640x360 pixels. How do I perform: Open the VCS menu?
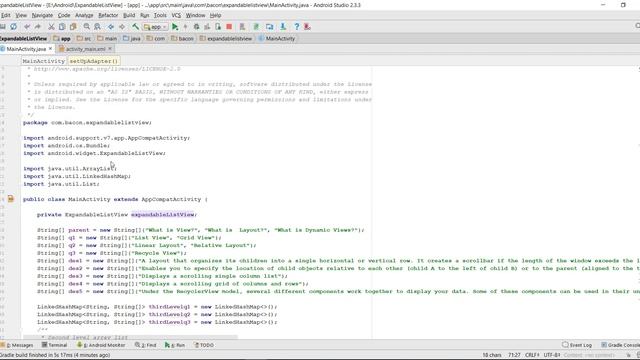(176, 15)
